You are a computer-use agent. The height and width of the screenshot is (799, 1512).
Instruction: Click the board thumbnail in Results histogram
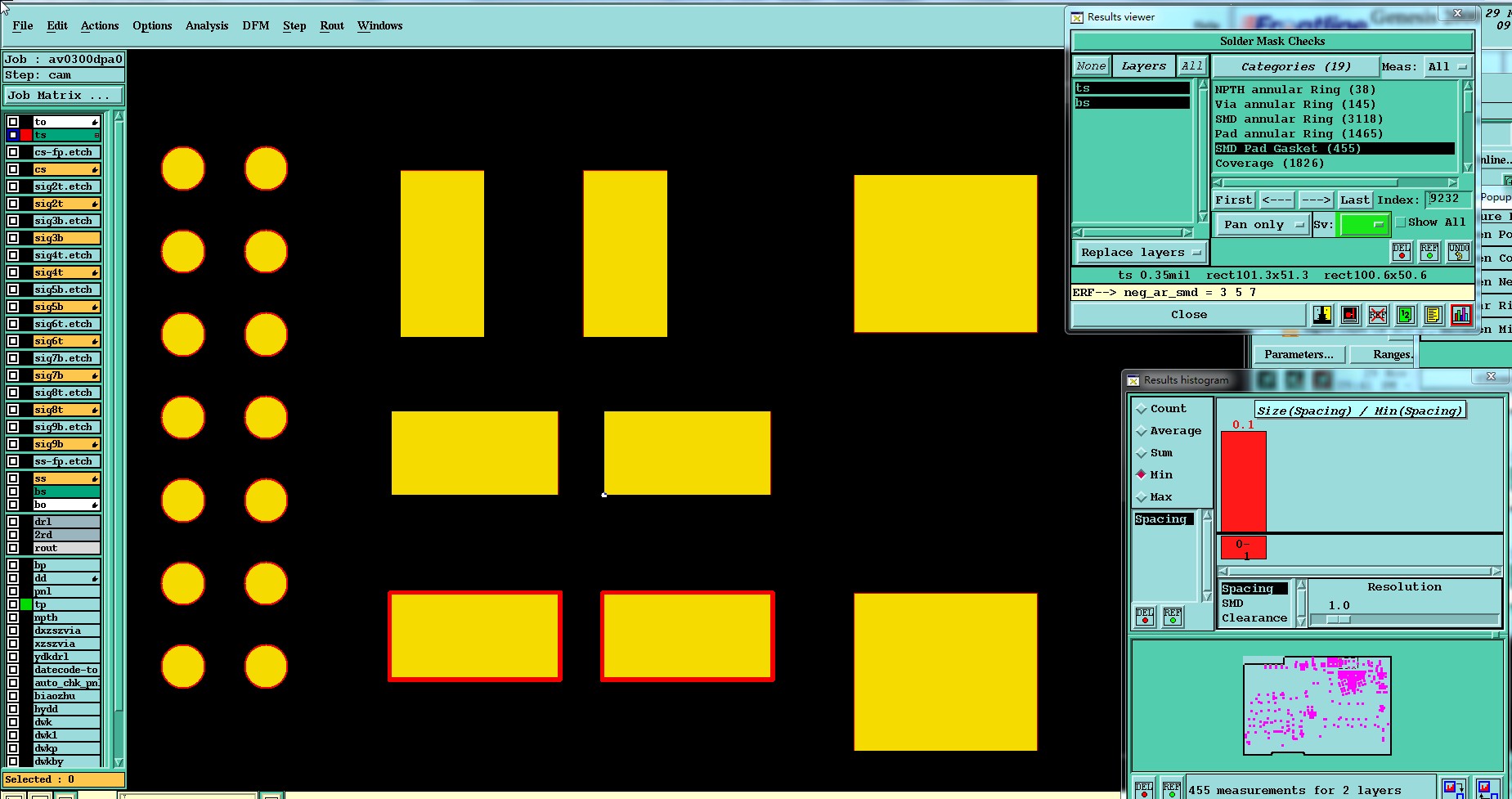tap(1317, 705)
